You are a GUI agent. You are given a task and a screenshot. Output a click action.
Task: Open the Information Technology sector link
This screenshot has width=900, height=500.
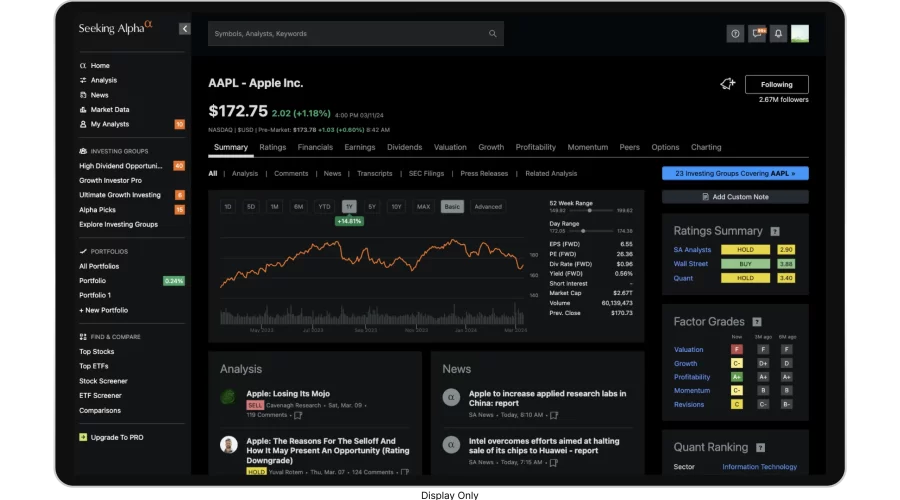(x=759, y=467)
